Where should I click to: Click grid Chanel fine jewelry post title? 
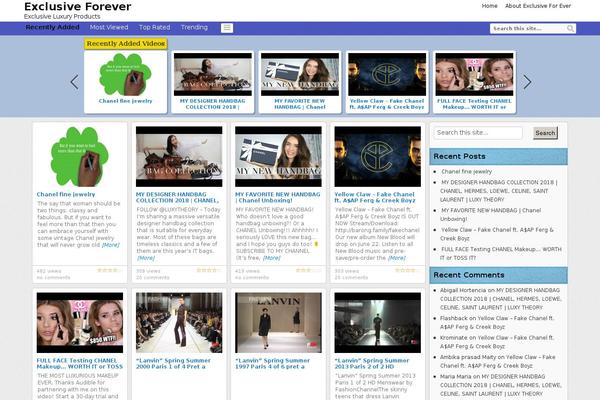pyautogui.click(x=66, y=194)
